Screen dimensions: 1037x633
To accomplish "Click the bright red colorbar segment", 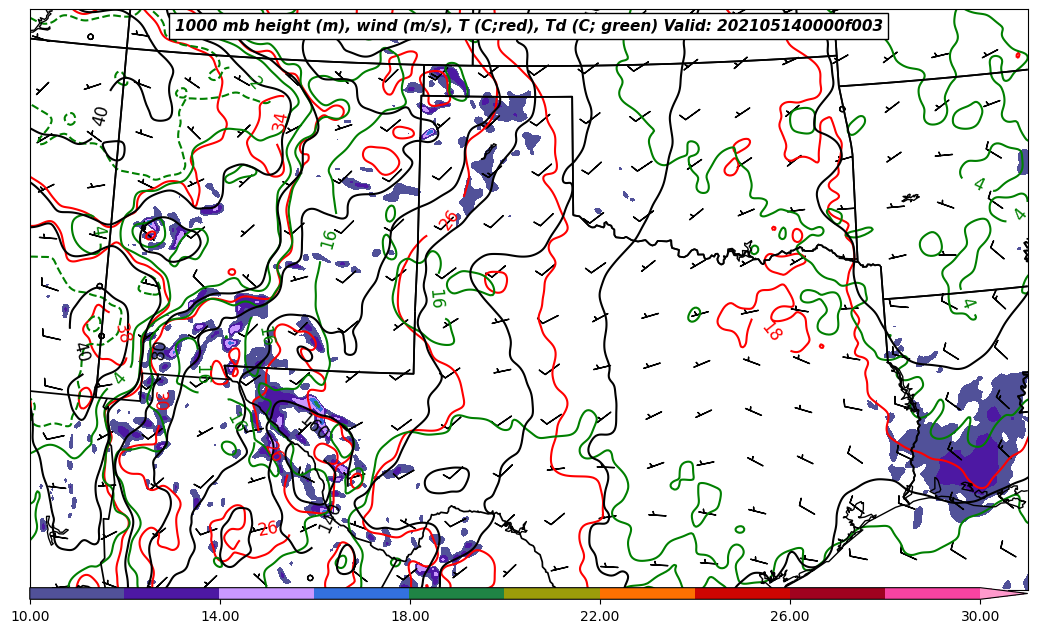I will 741,593.
